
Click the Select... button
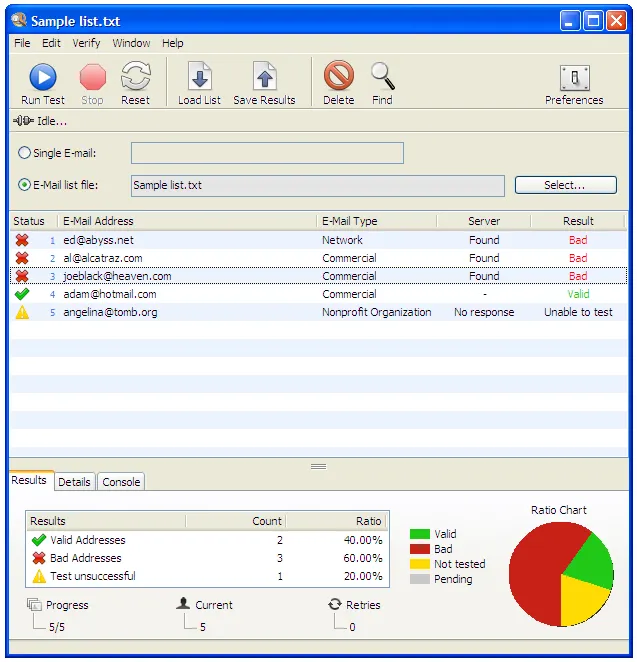(565, 185)
